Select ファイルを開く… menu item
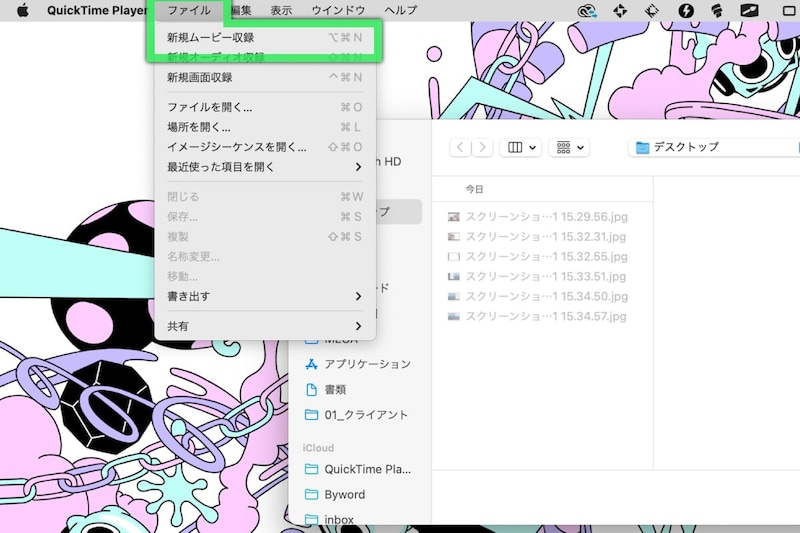The width and height of the screenshot is (800, 533). [264, 107]
